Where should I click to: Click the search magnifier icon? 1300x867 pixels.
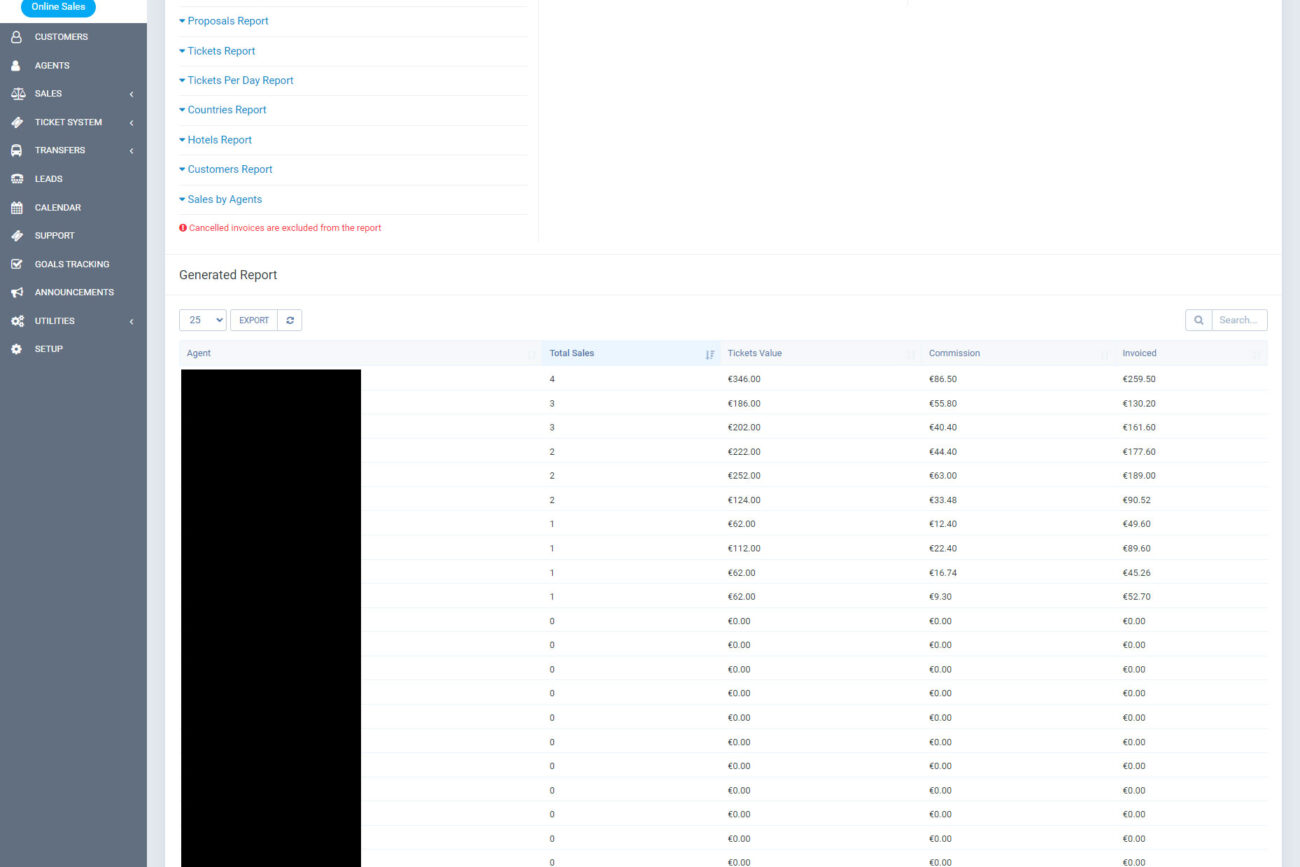tap(1198, 320)
